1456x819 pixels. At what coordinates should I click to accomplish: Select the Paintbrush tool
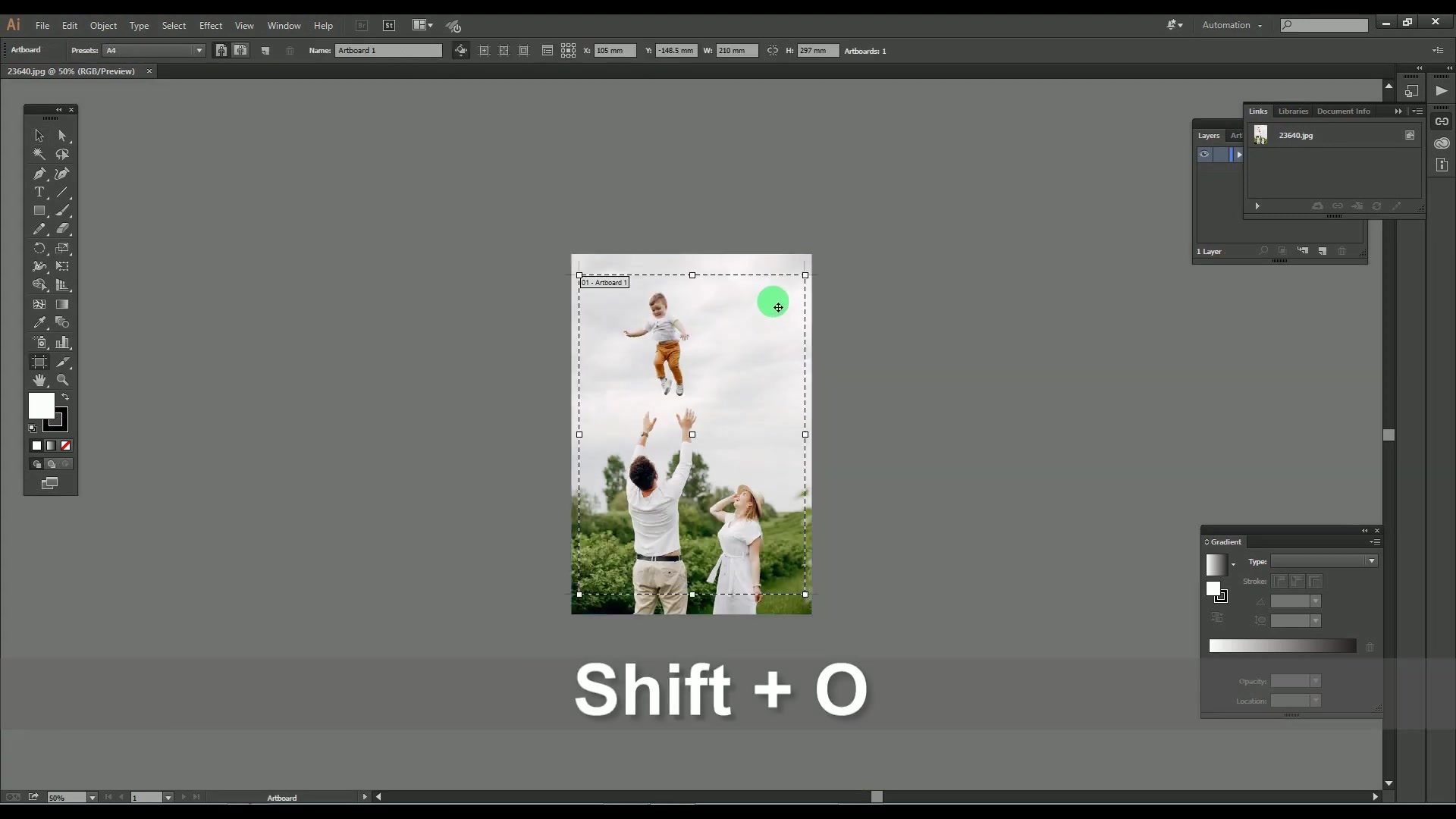pyautogui.click(x=62, y=211)
